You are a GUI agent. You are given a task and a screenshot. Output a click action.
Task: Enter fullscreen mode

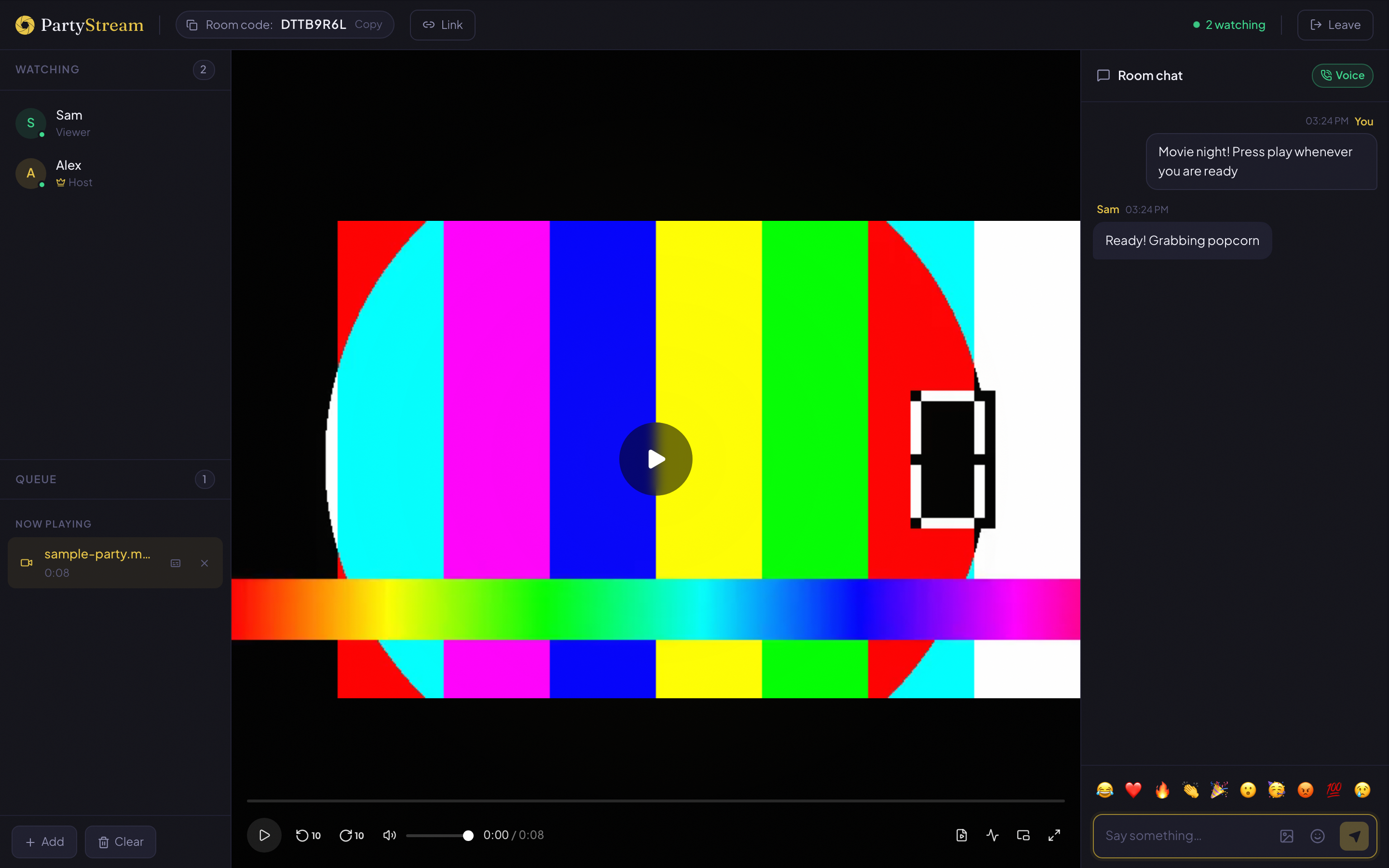pos(1054,835)
